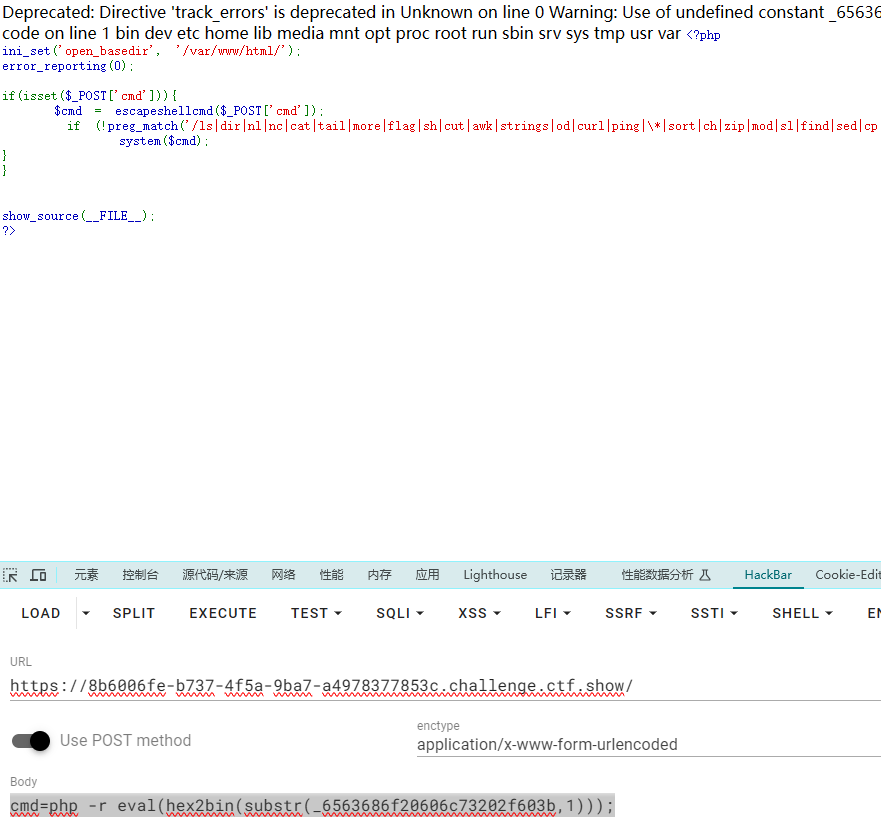The width and height of the screenshot is (881, 818).
Task: Toggle the device toolbar icon
Action: (x=38, y=575)
